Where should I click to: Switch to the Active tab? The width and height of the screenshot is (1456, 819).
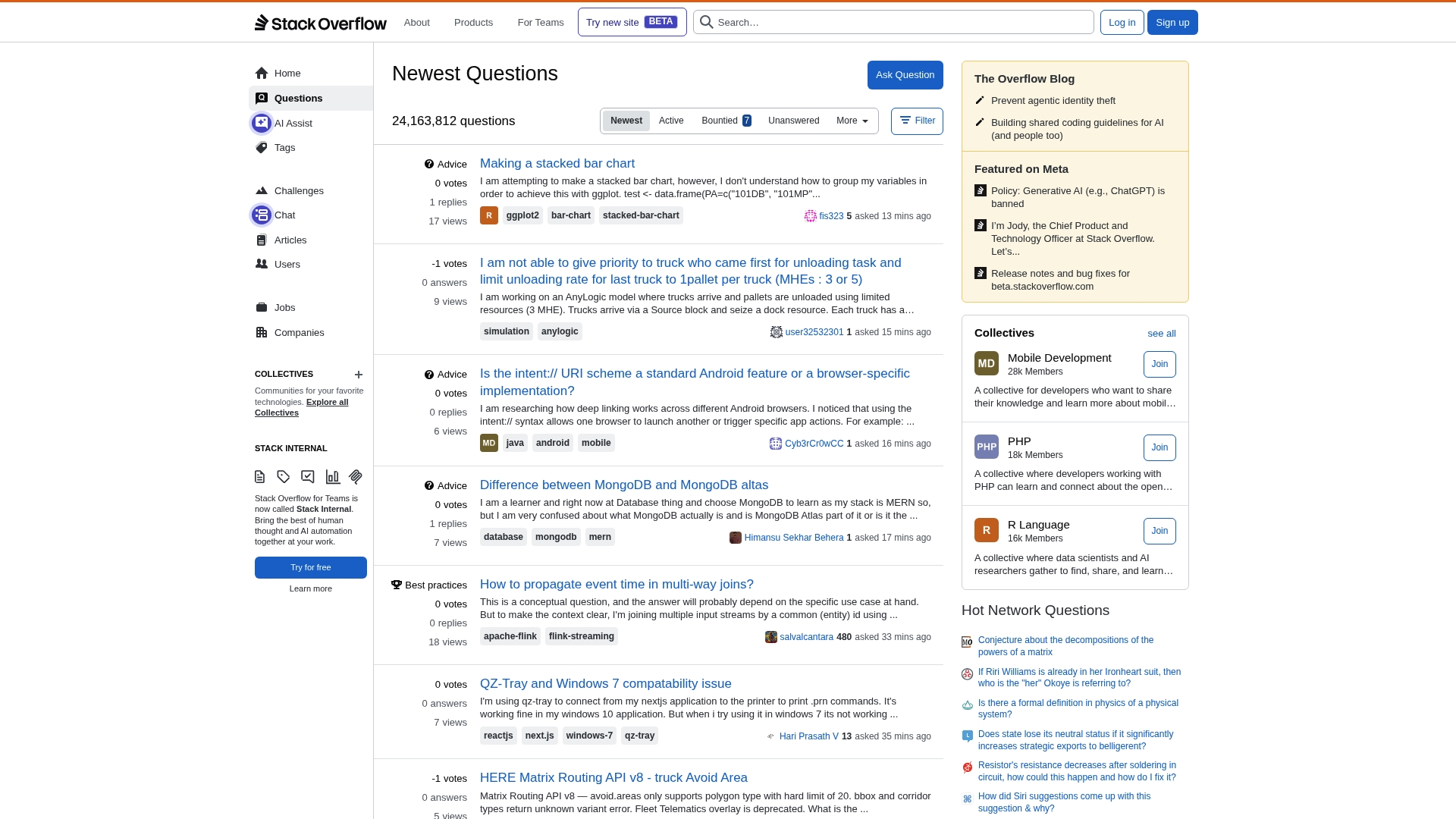(670, 121)
